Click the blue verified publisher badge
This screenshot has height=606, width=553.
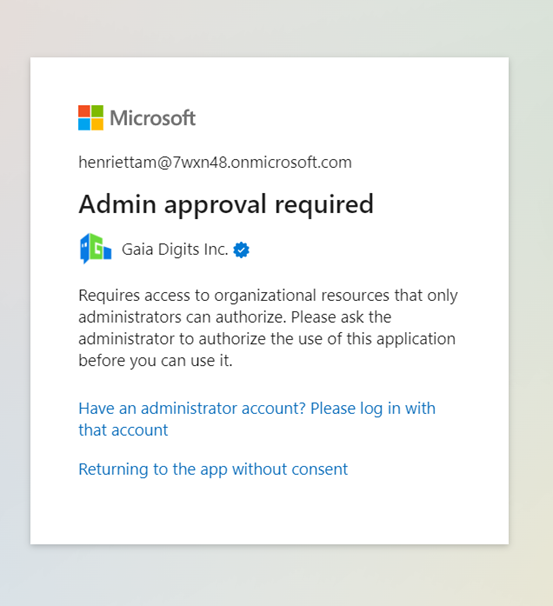[x=241, y=250]
